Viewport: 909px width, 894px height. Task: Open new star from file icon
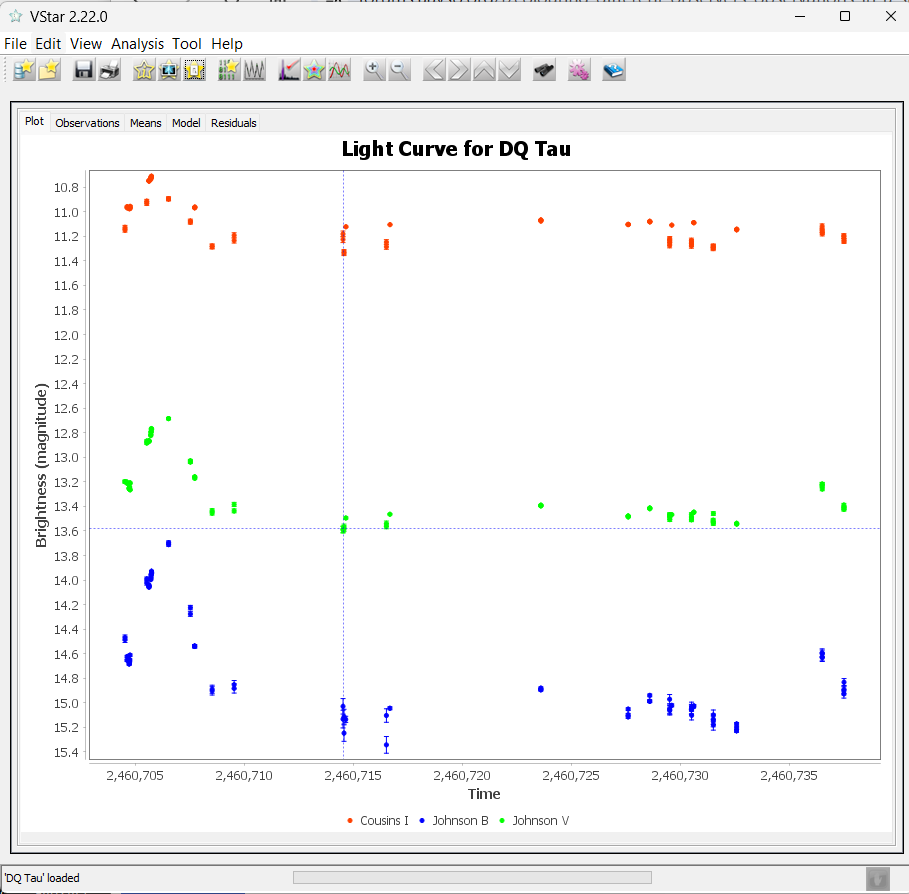pyautogui.click(x=50, y=70)
